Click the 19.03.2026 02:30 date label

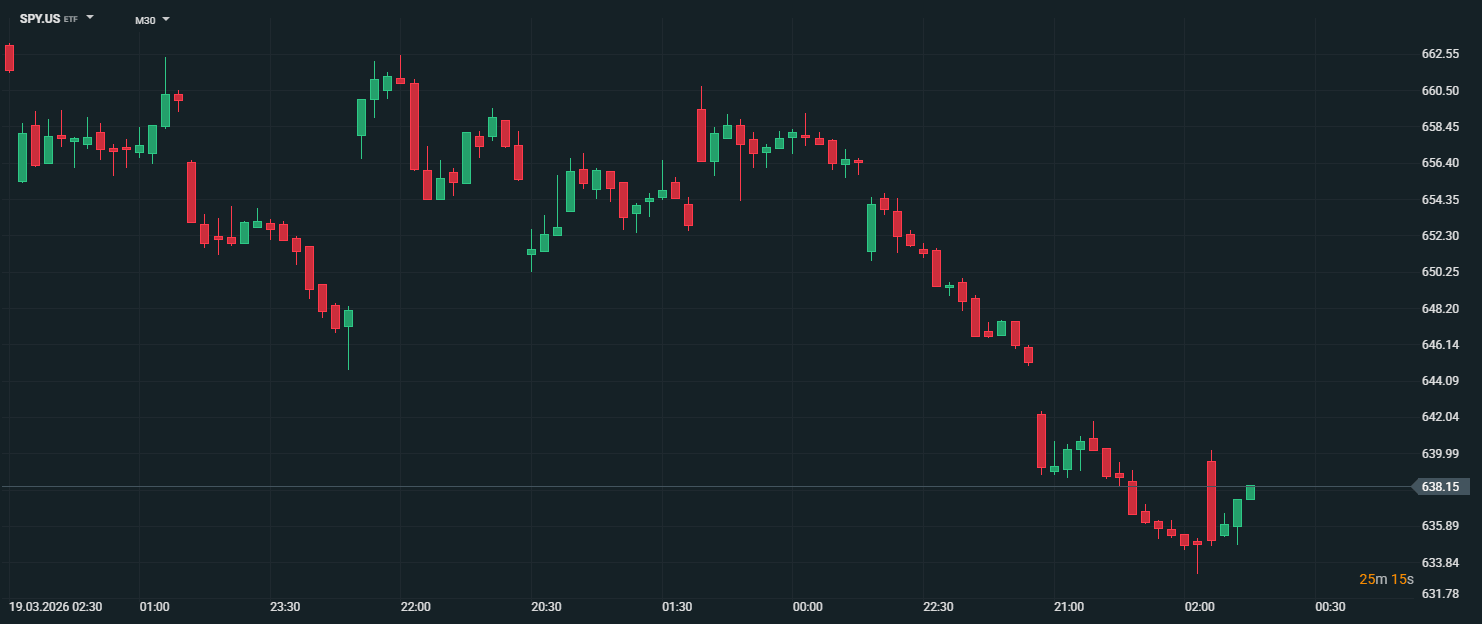(56, 607)
